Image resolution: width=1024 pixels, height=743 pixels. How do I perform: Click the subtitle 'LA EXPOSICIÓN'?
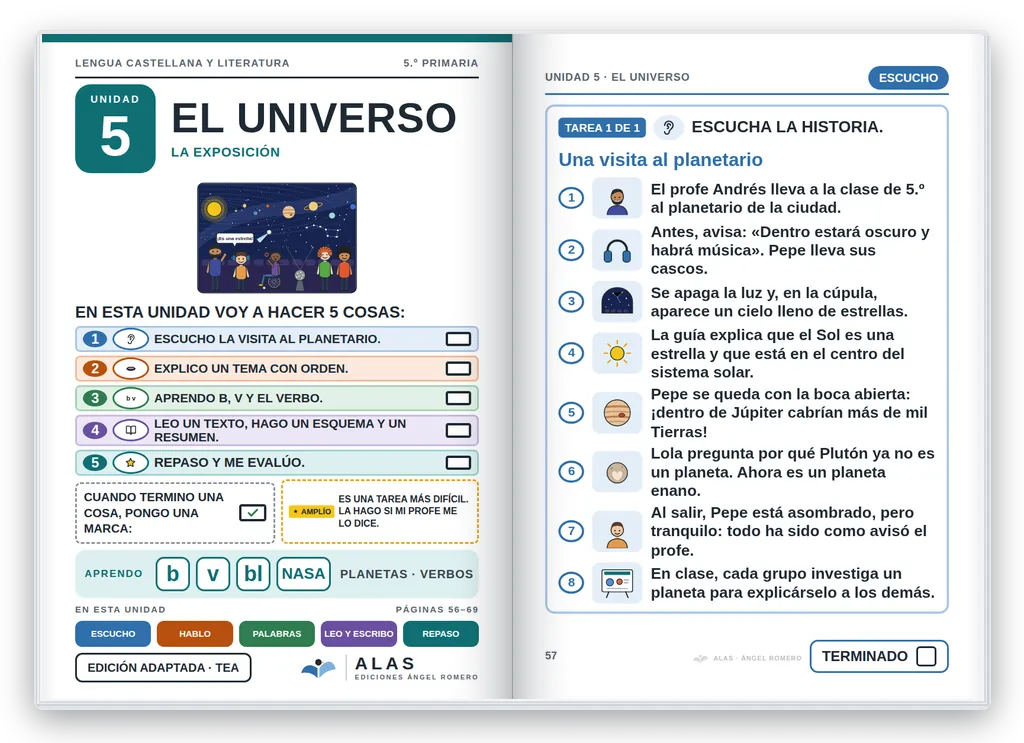point(225,152)
